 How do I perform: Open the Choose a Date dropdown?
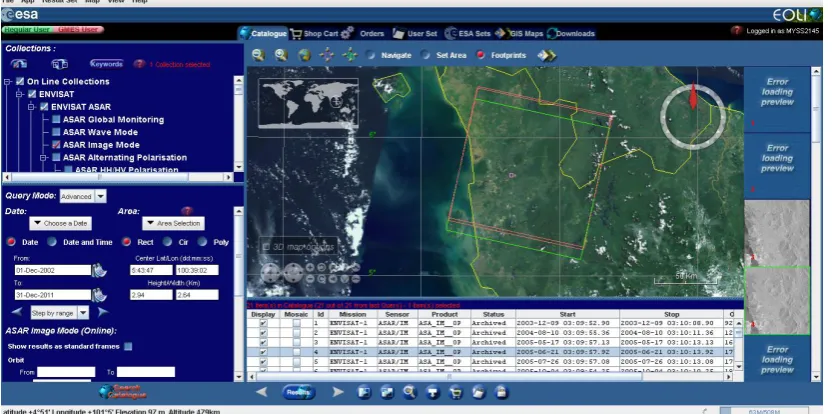click(x=60, y=223)
